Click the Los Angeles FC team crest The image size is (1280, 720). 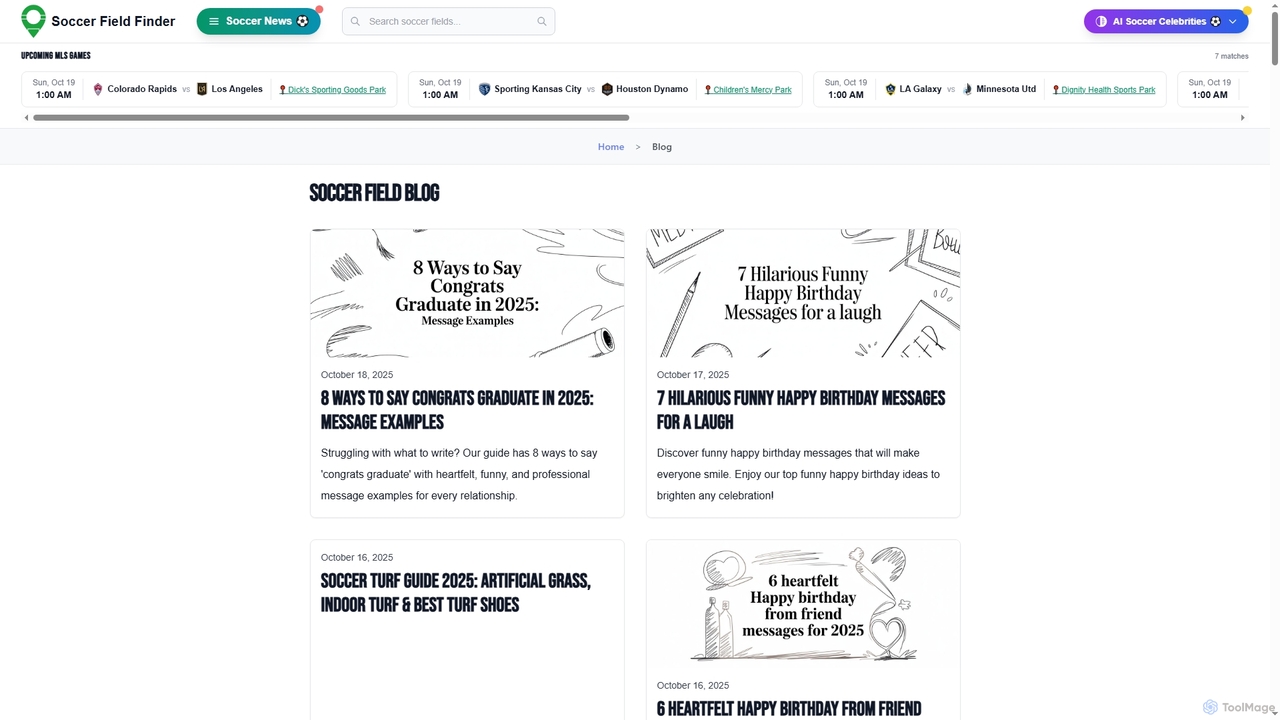[202, 89]
